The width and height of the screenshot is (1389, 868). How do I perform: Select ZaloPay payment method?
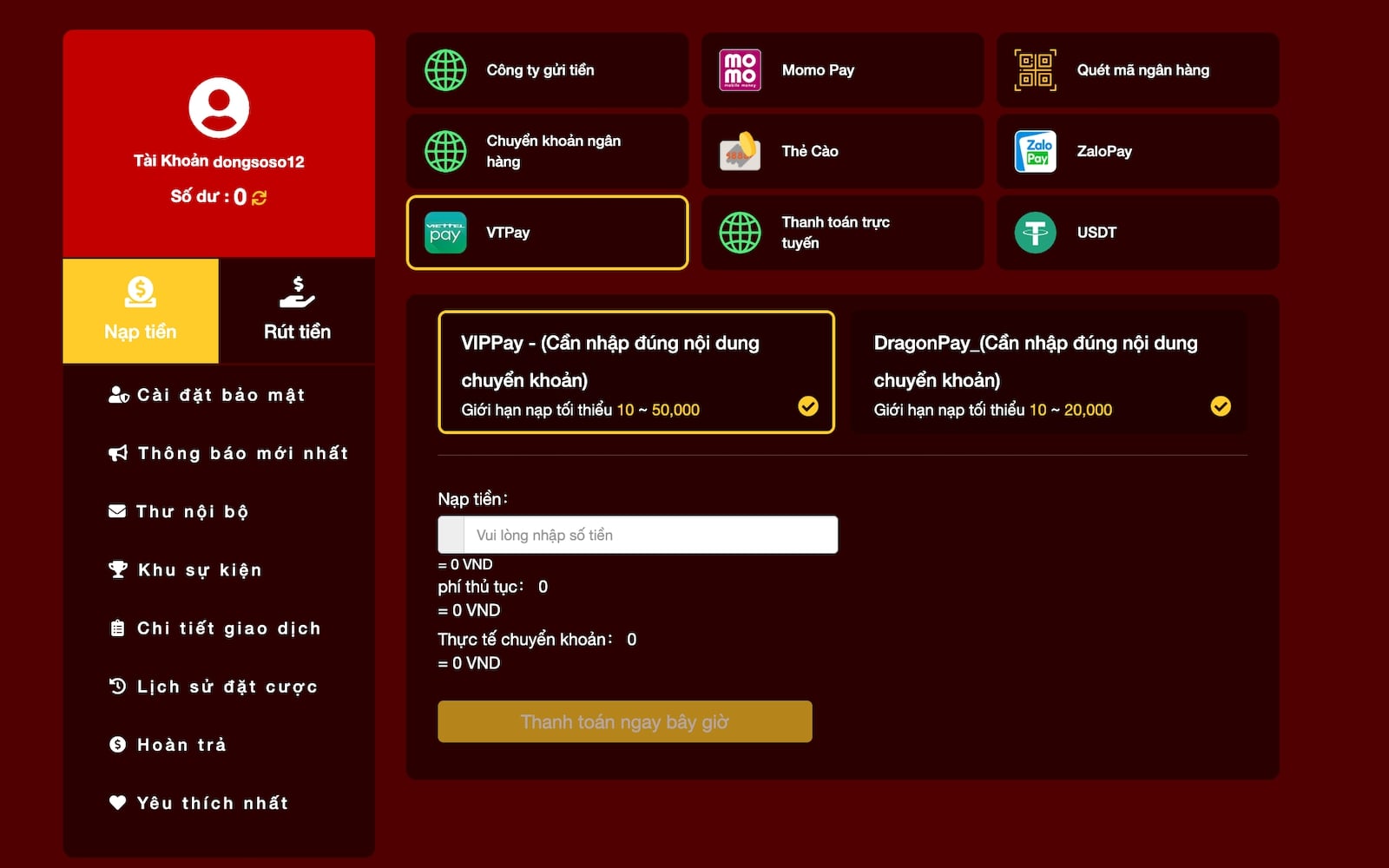pos(1137,151)
